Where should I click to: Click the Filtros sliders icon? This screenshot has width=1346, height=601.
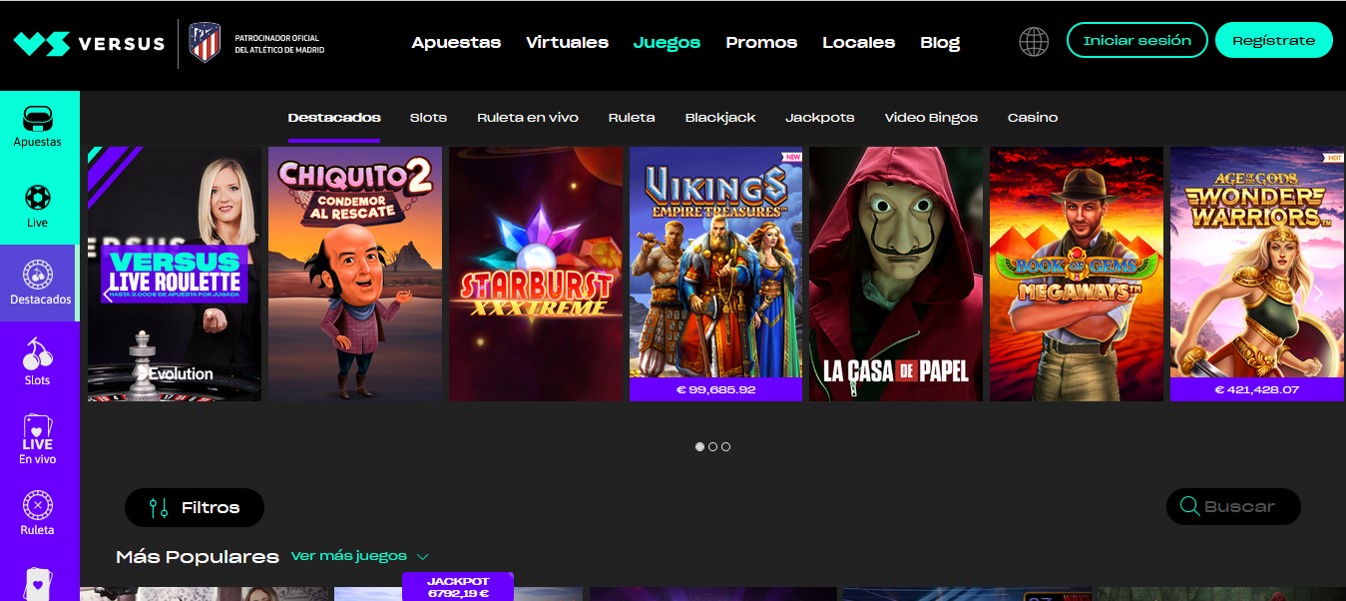(x=158, y=508)
